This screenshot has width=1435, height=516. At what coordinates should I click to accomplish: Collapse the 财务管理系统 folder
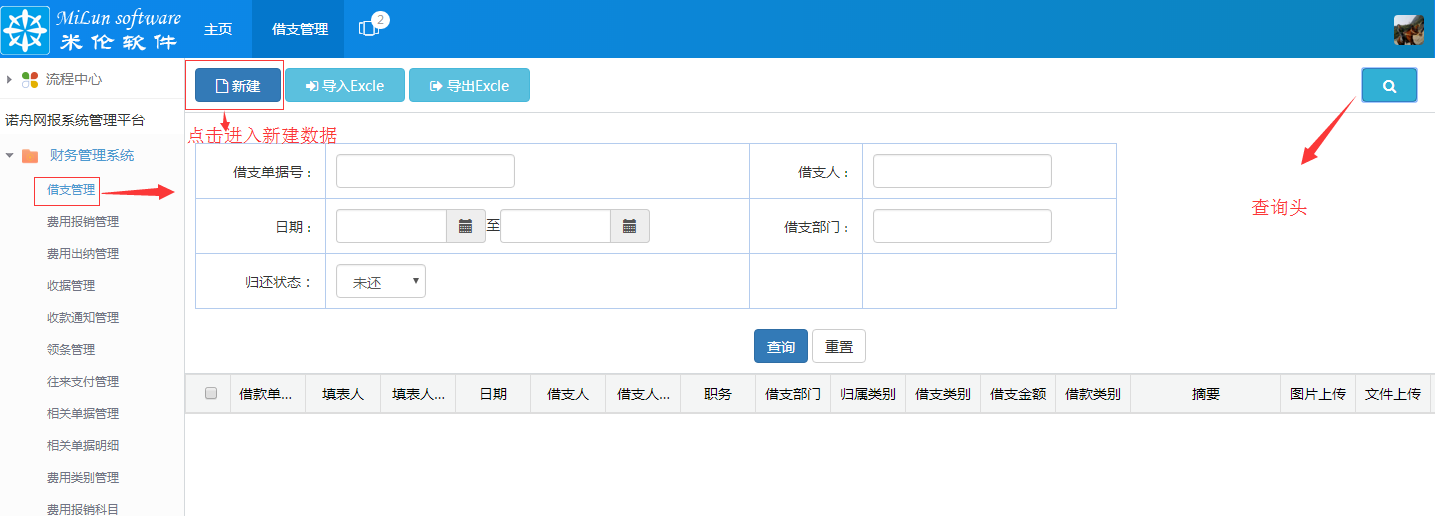(x=10, y=156)
